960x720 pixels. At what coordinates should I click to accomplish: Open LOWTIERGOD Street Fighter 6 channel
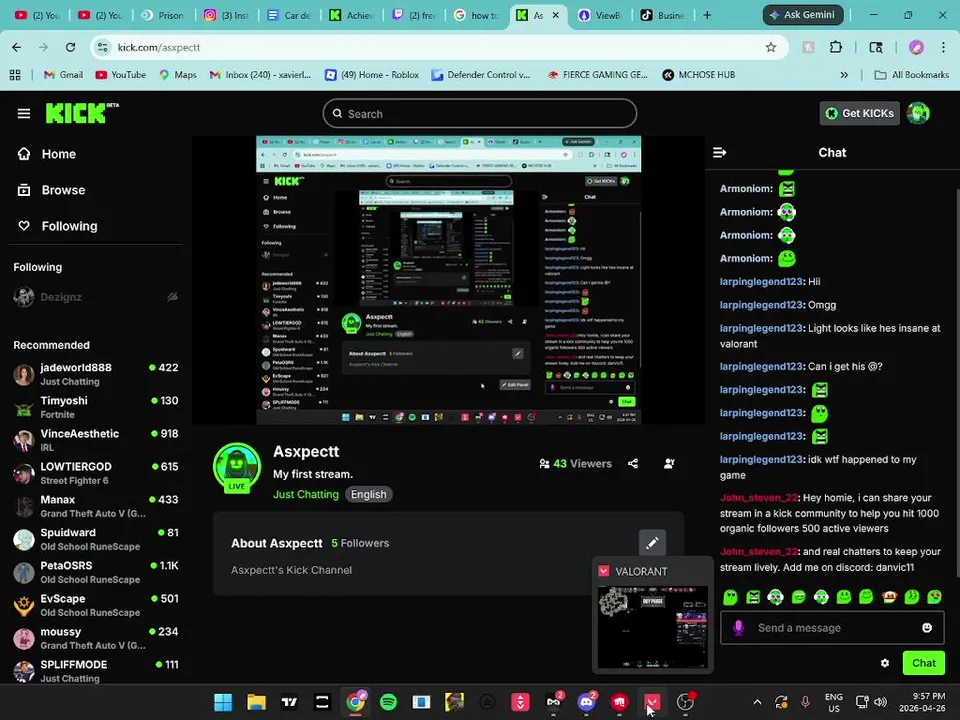(x=95, y=473)
